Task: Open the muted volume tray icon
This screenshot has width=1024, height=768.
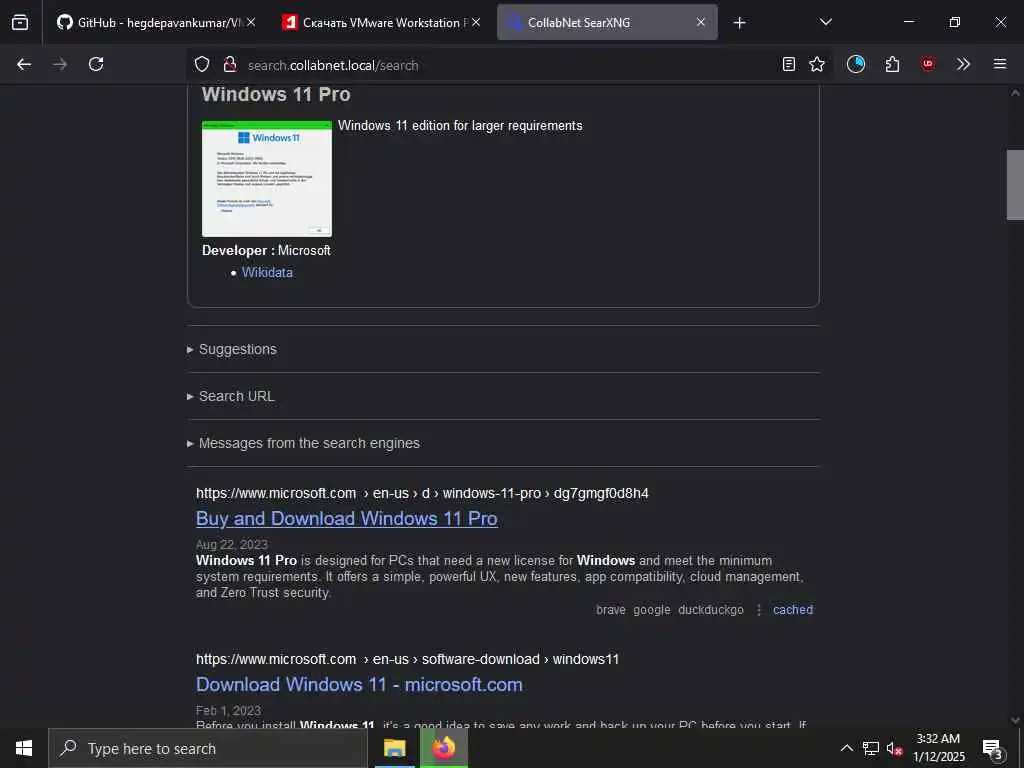Action: point(894,748)
